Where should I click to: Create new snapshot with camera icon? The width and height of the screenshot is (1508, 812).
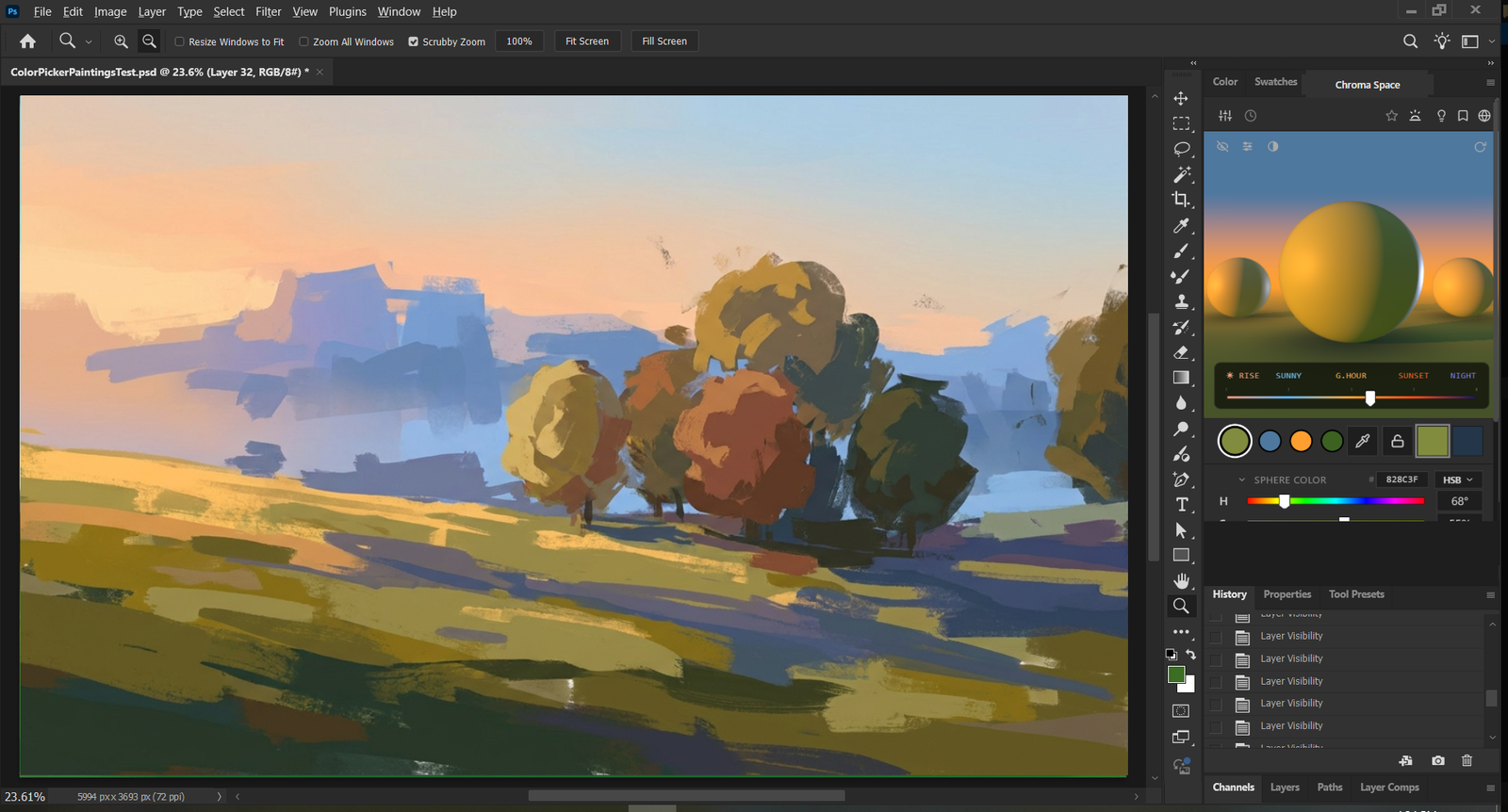(1438, 760)
